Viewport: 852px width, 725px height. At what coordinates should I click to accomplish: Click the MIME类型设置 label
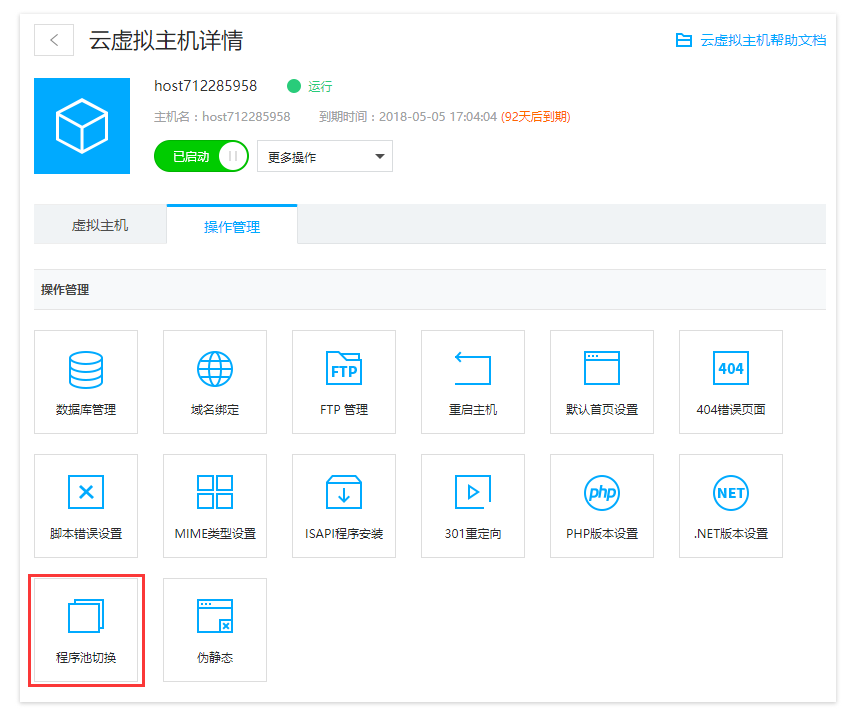(x=215, y=534)
